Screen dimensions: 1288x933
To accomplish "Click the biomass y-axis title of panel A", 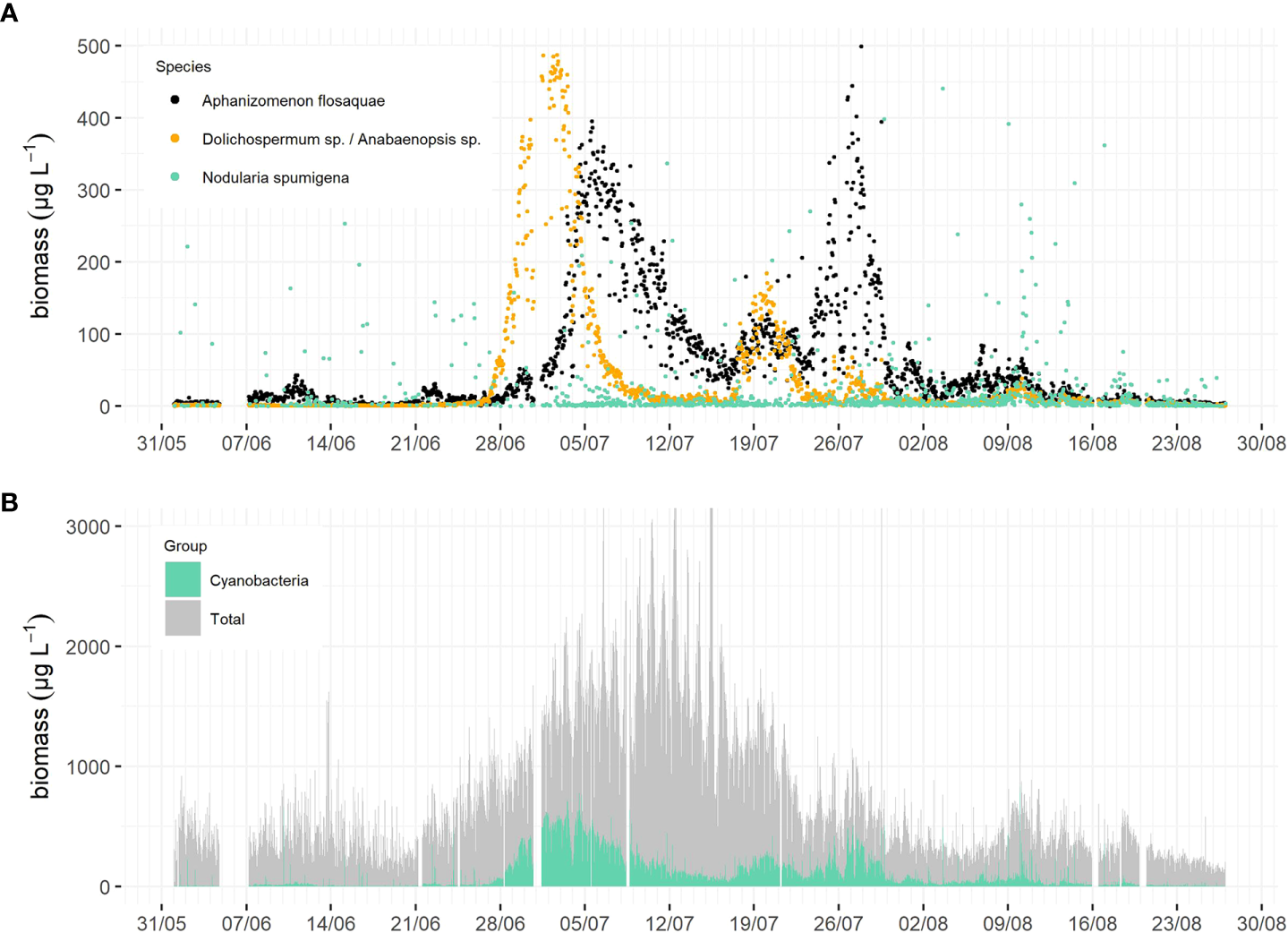I will 41,226.
